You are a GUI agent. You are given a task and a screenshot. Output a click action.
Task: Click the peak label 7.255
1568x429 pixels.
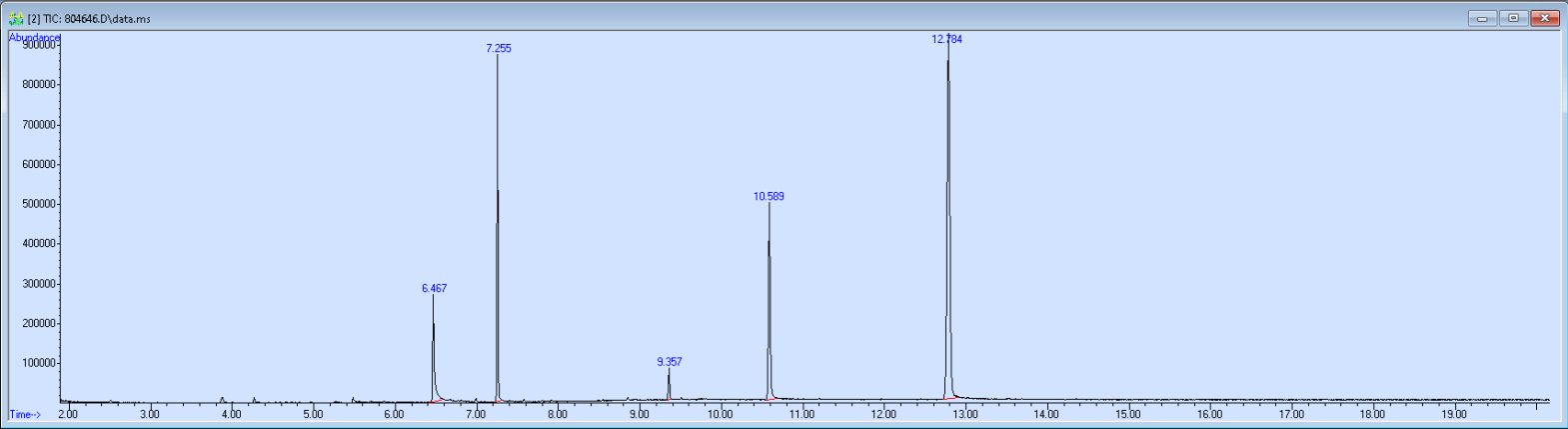click(x=498, y=48)
